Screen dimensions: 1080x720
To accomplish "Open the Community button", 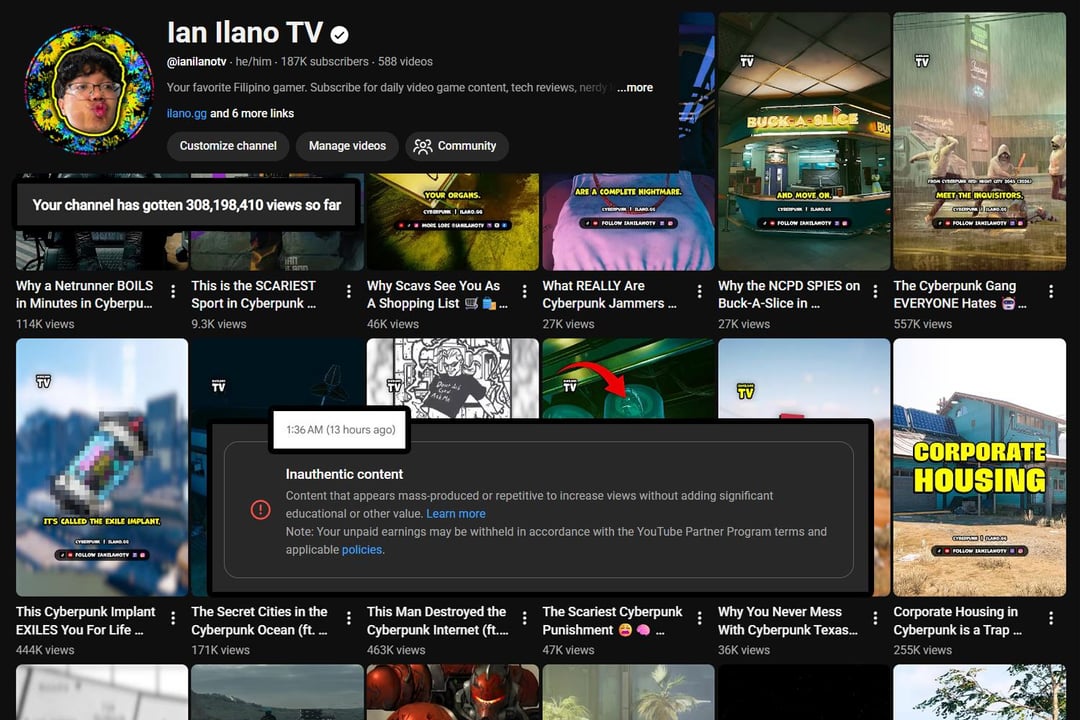I will pyautogui.click(x=456, y=146).
